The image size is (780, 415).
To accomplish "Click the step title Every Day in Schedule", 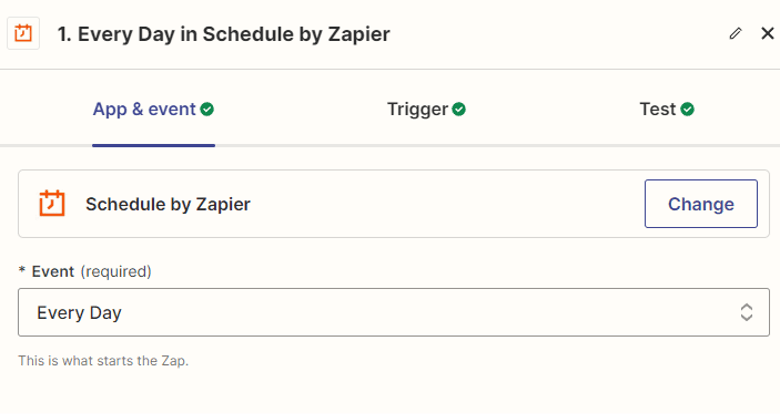I will coord(224,34).
